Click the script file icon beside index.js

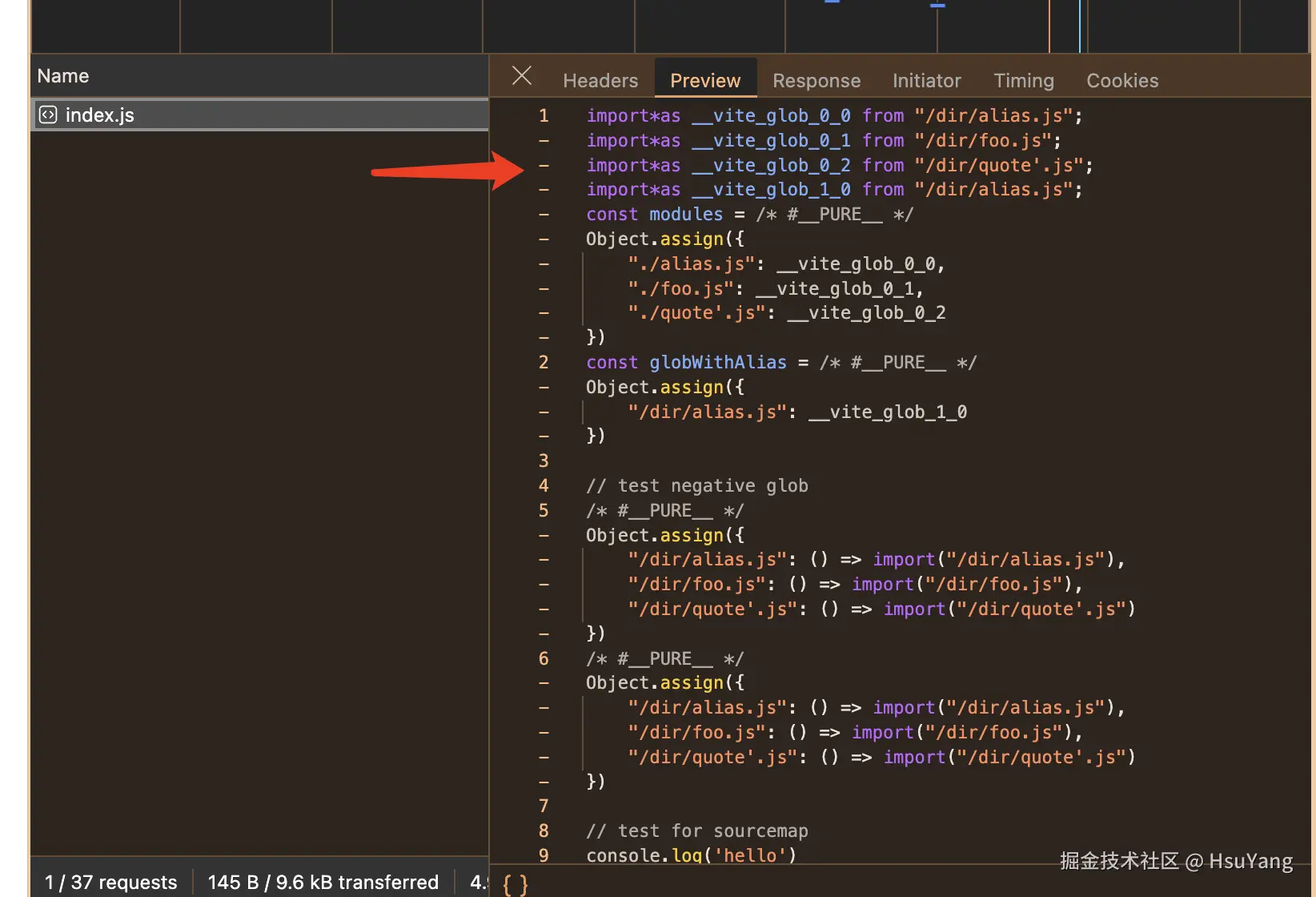pos(48,115)
